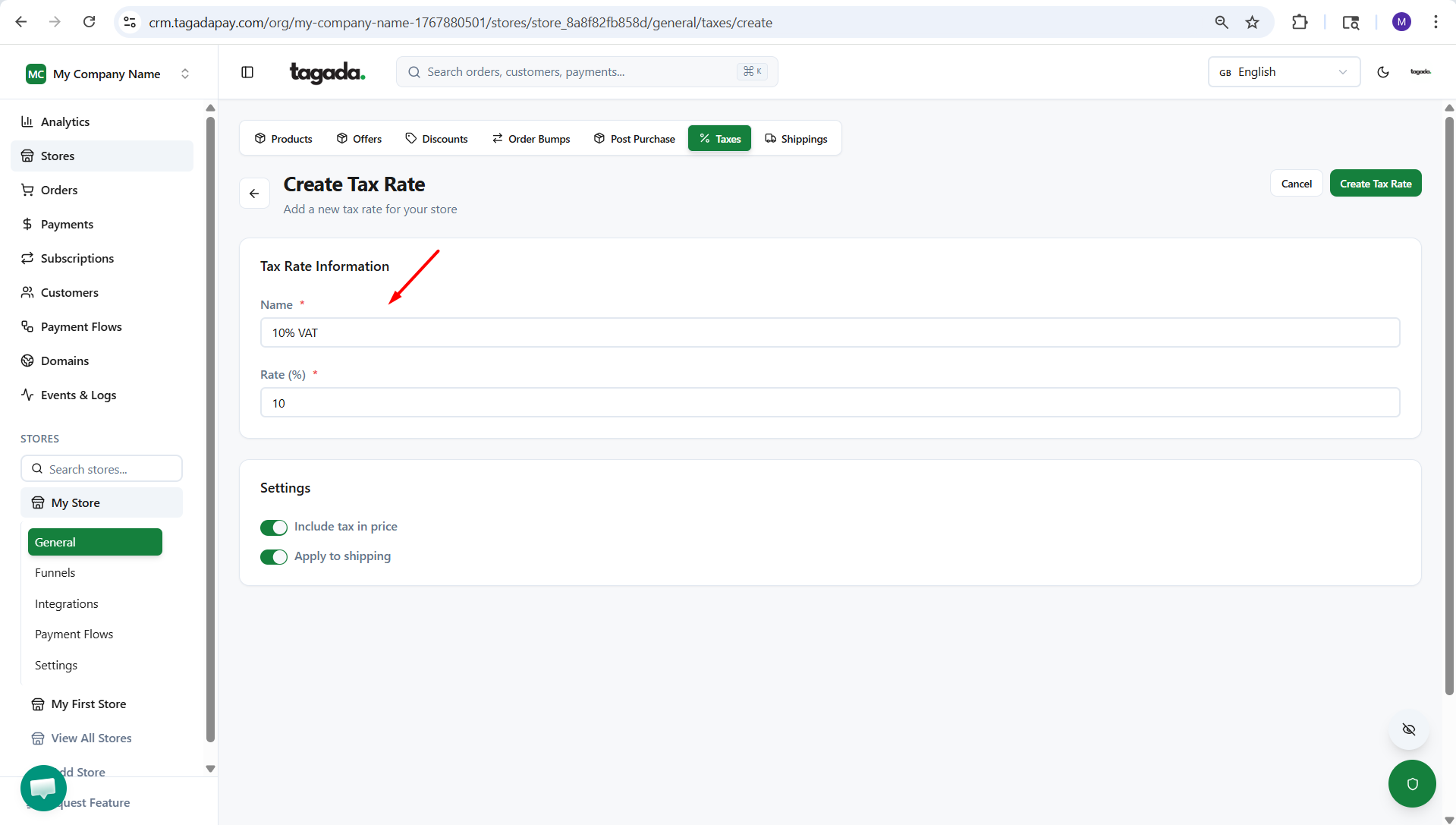
Task: Click the back arrow beside Create Tax Rate
Action: tap(254, 194)
